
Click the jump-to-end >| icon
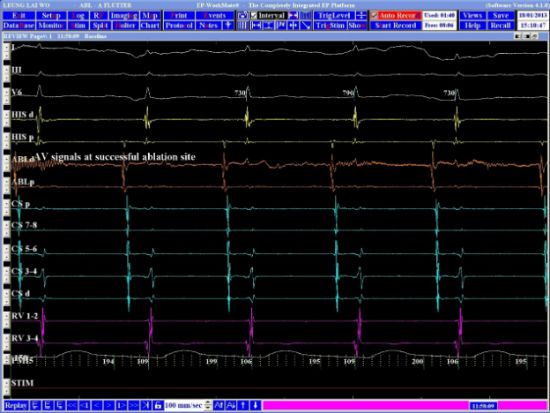[x=146, y=406]
